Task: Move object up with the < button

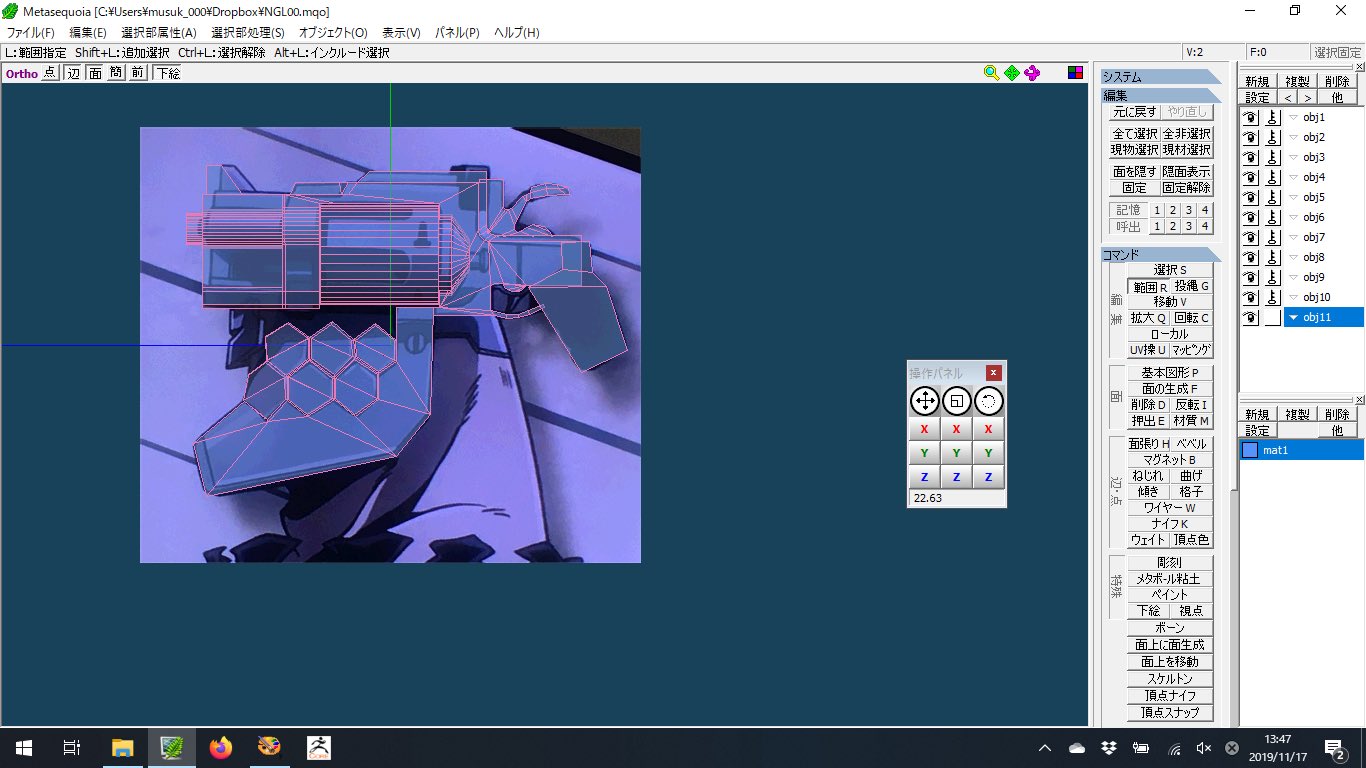Action: [1288, 98]
